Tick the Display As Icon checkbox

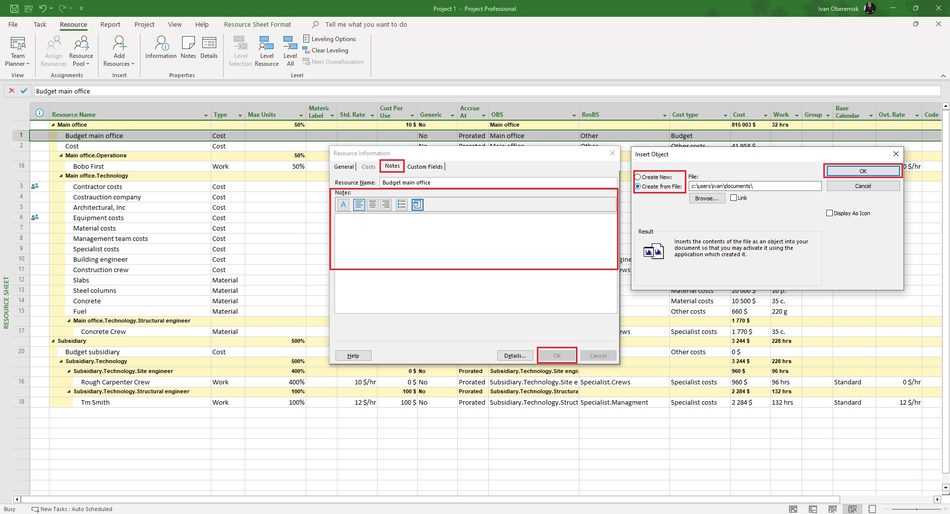(x=829, y=213)
